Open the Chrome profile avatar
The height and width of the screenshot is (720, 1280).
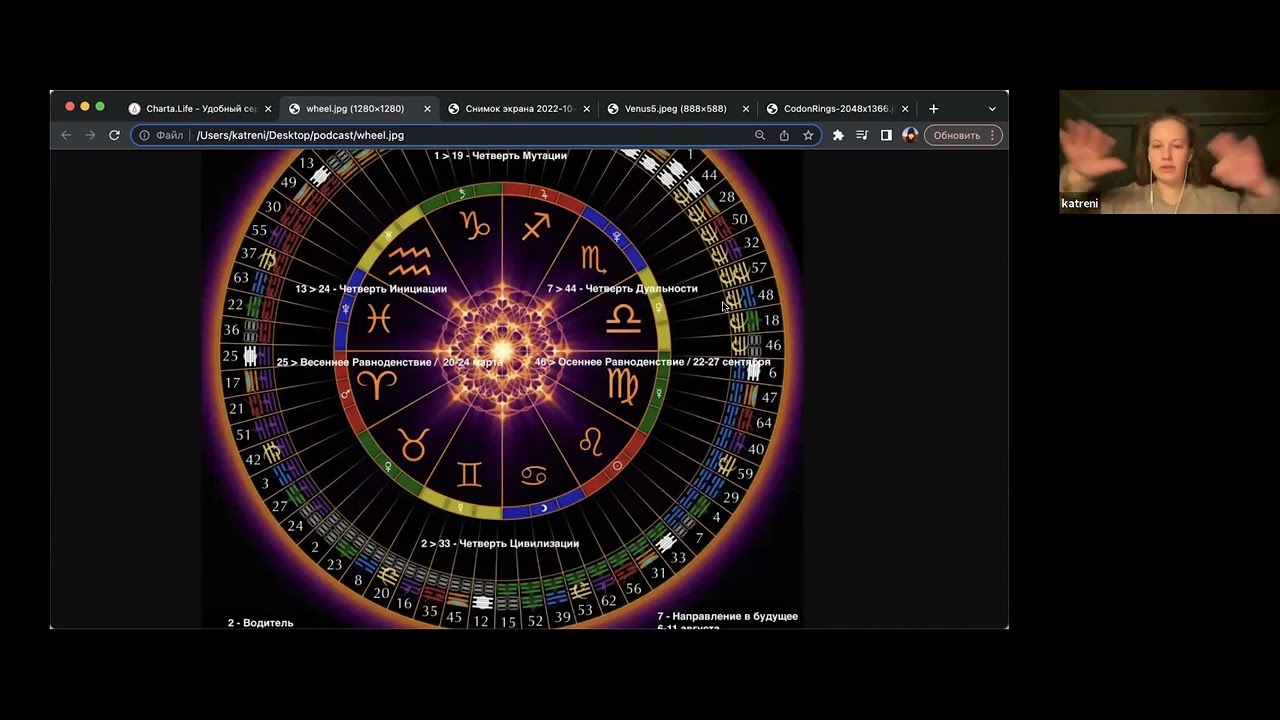tap(910, 135)
